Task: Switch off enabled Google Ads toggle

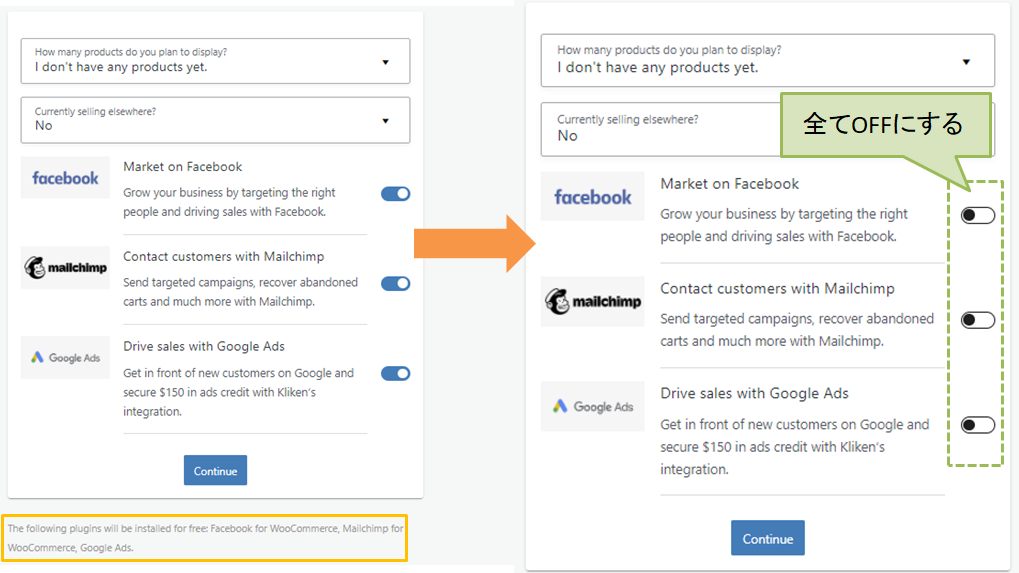Action: pos(395,373)
